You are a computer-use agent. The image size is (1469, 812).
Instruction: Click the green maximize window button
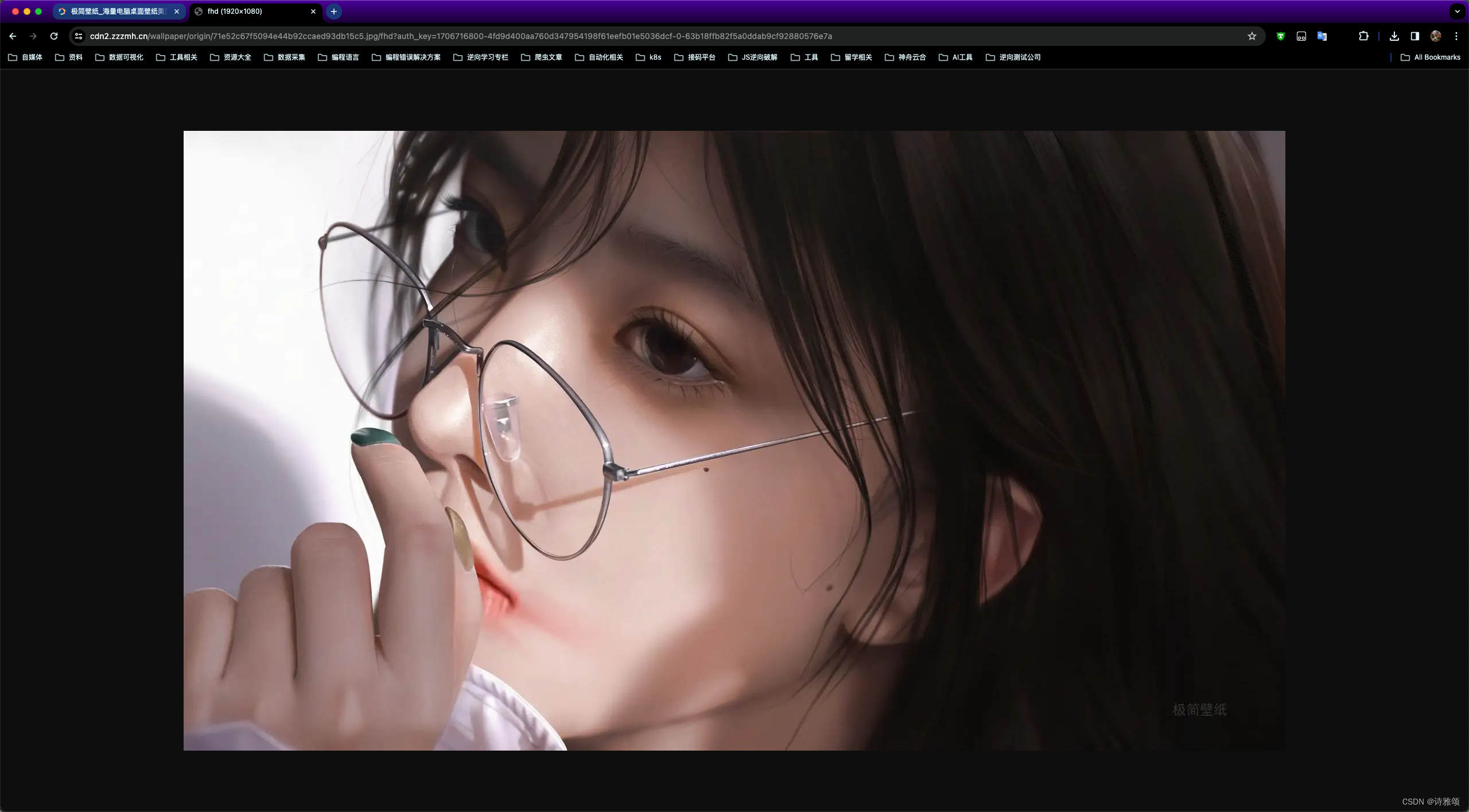point(38,11)
